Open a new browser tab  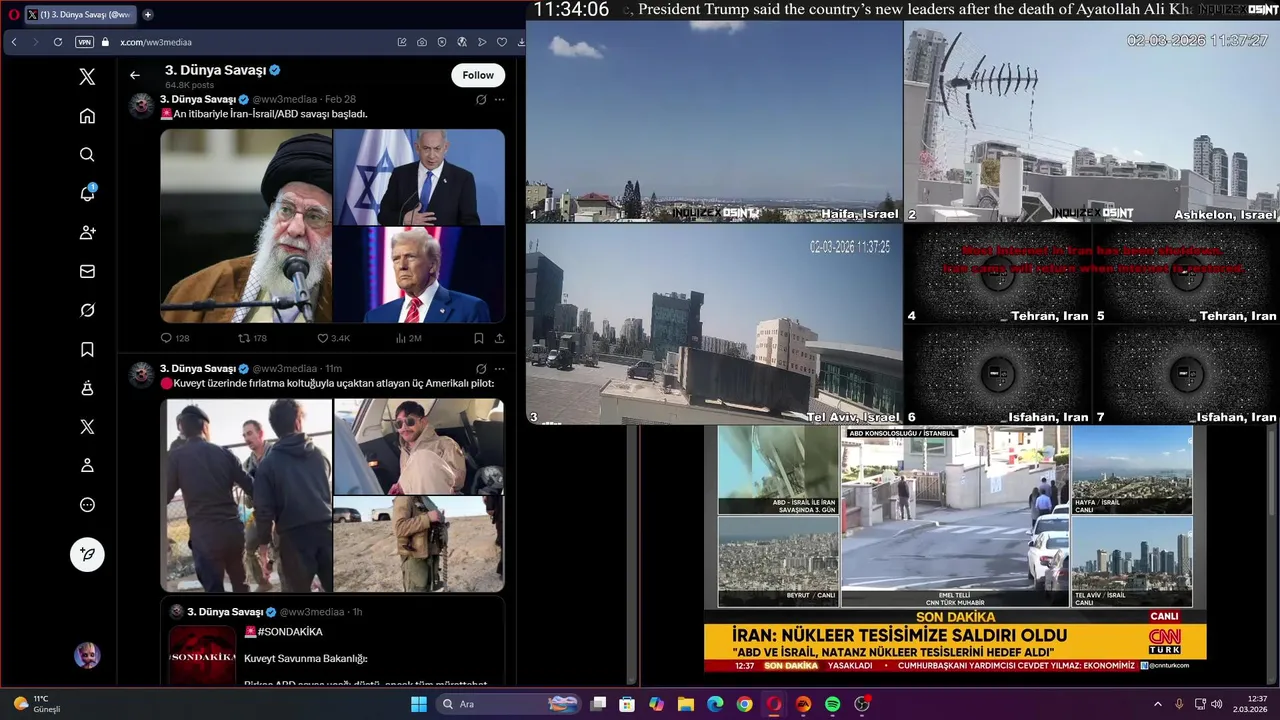pyautogui.click(x=148, y=14)
